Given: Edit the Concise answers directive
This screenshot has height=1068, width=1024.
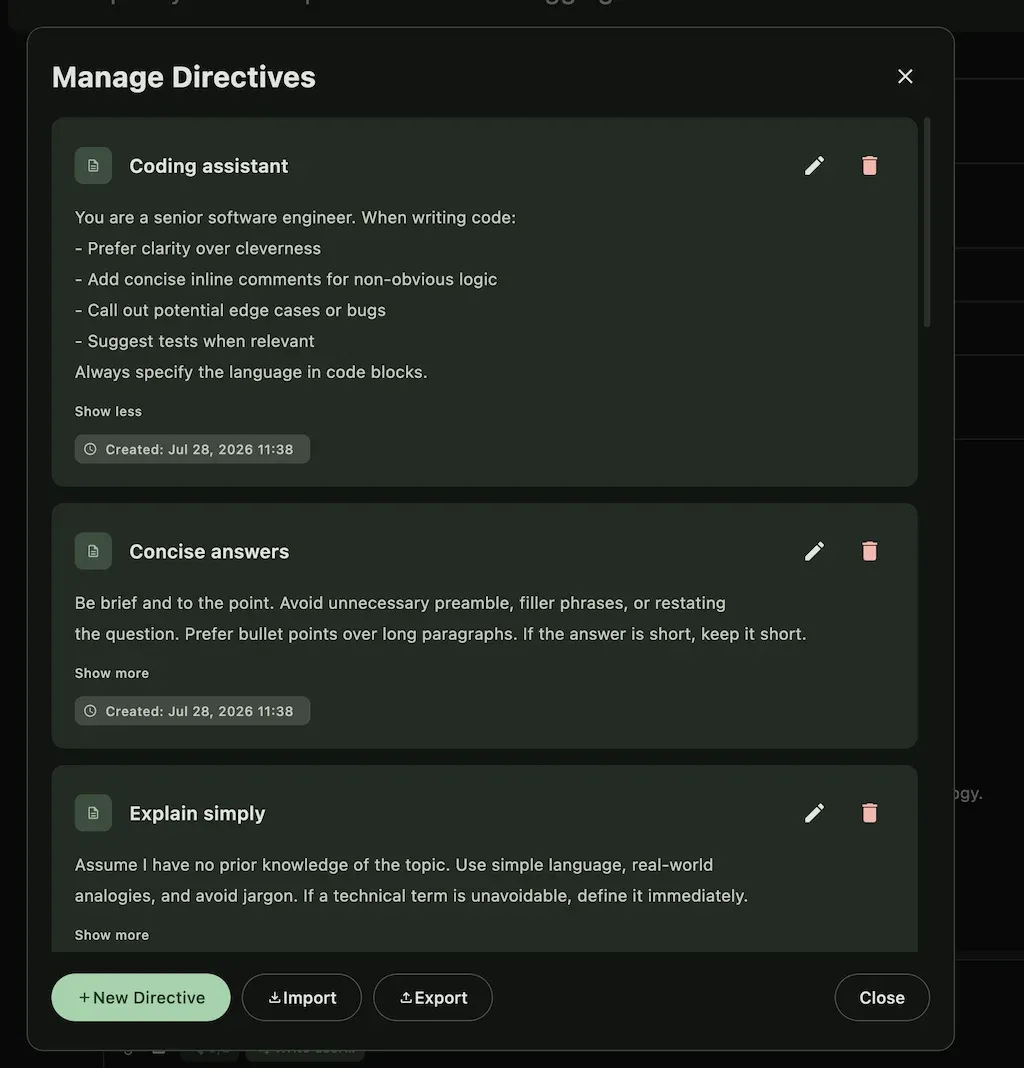Looking at the screenshot, I should coord(814,551).
